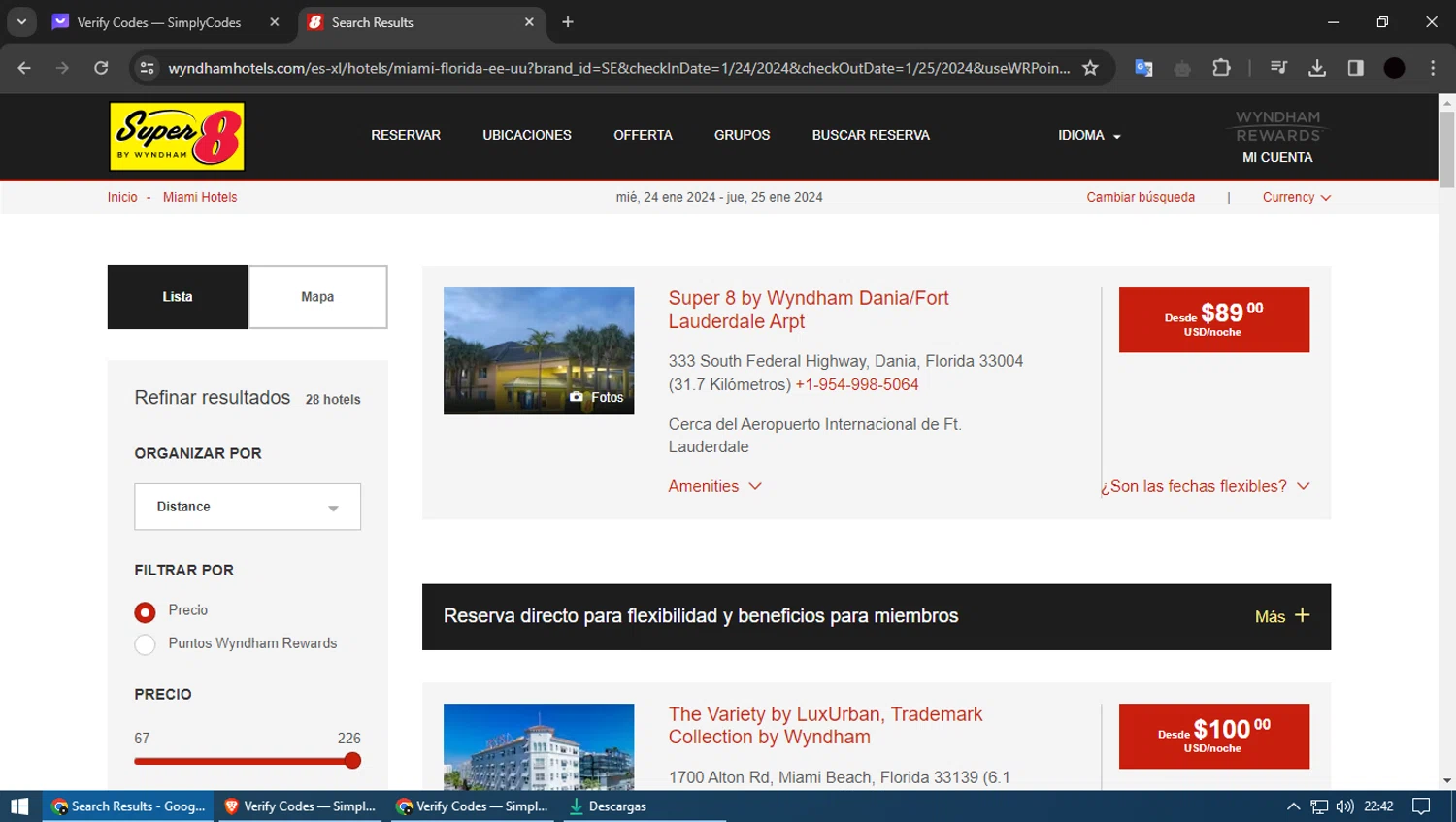Click the Wyndham Rewards logo
This screenshot has width=1456, height=822.
pyautogui.click(x=1277, y=126)
